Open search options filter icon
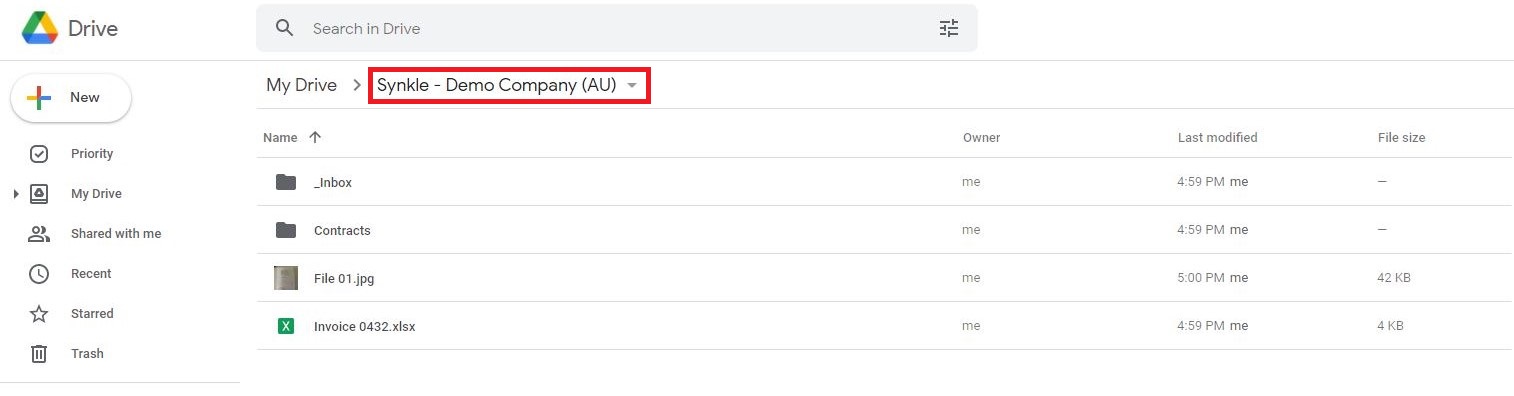The image size is (1514, 396). (x=949, y=28)
